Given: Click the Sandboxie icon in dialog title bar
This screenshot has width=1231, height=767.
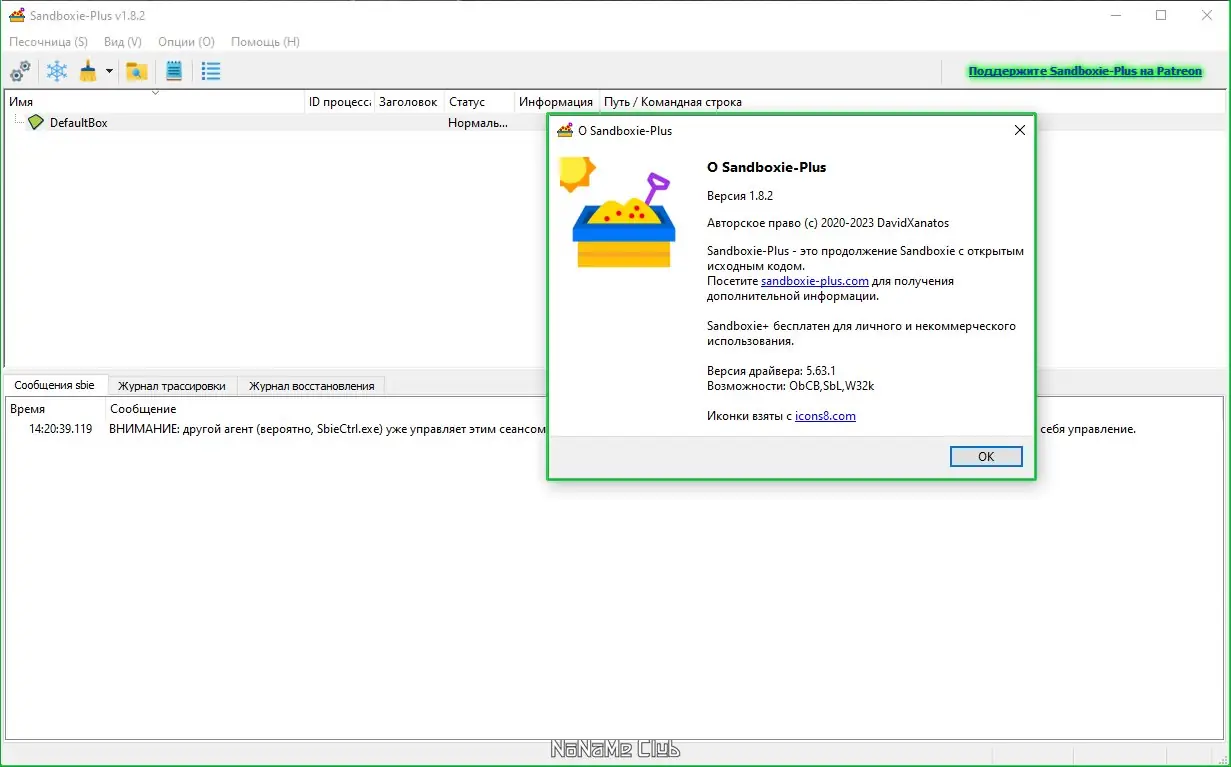Looking at the screenshot, I should (x=565, y=131).
